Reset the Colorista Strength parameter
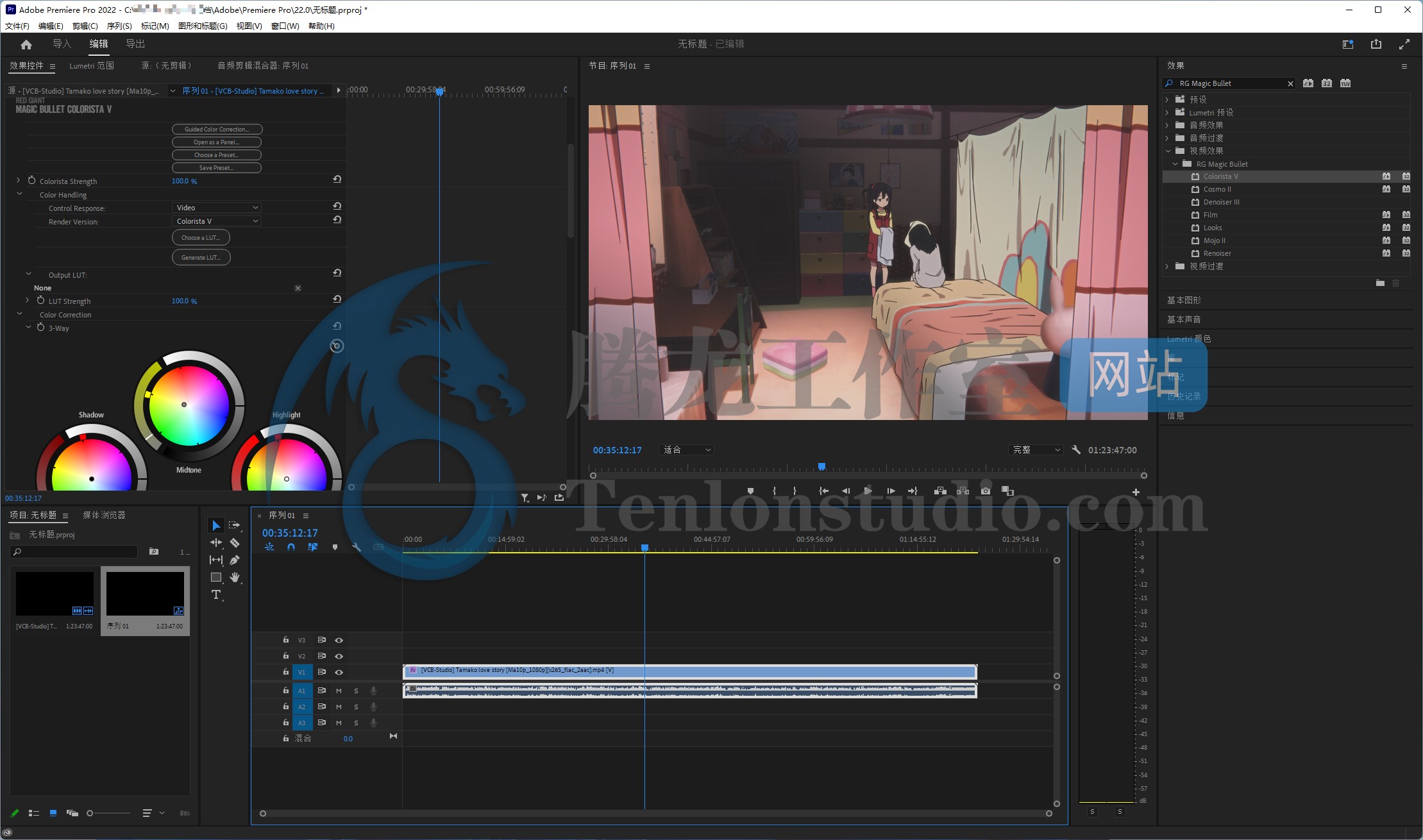Image resolution: width=1423 pixels, height=840 pixels. coord(337,180)
